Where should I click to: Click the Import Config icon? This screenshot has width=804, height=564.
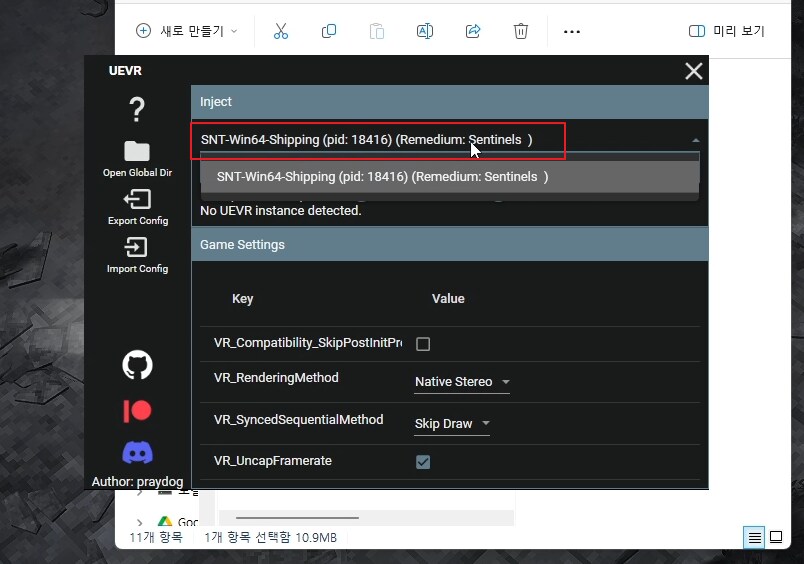137,247
